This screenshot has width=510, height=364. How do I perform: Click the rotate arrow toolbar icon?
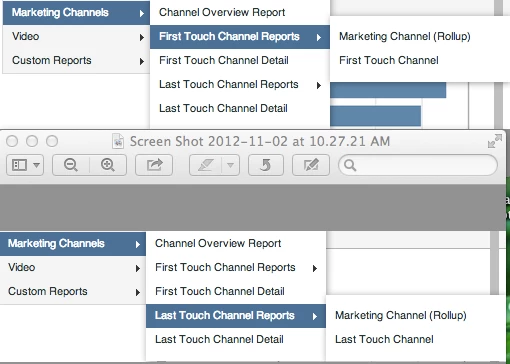tap(266, 165)
